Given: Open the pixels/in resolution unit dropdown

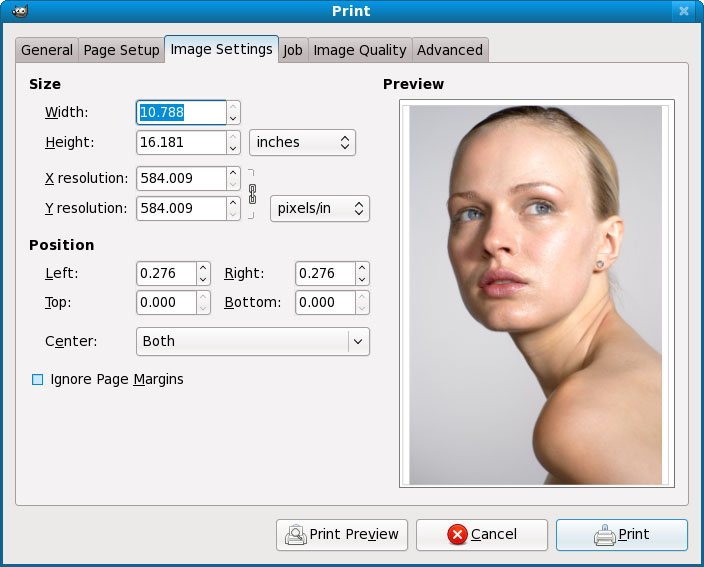Looking at the screenshot, I should click(320, 209).
